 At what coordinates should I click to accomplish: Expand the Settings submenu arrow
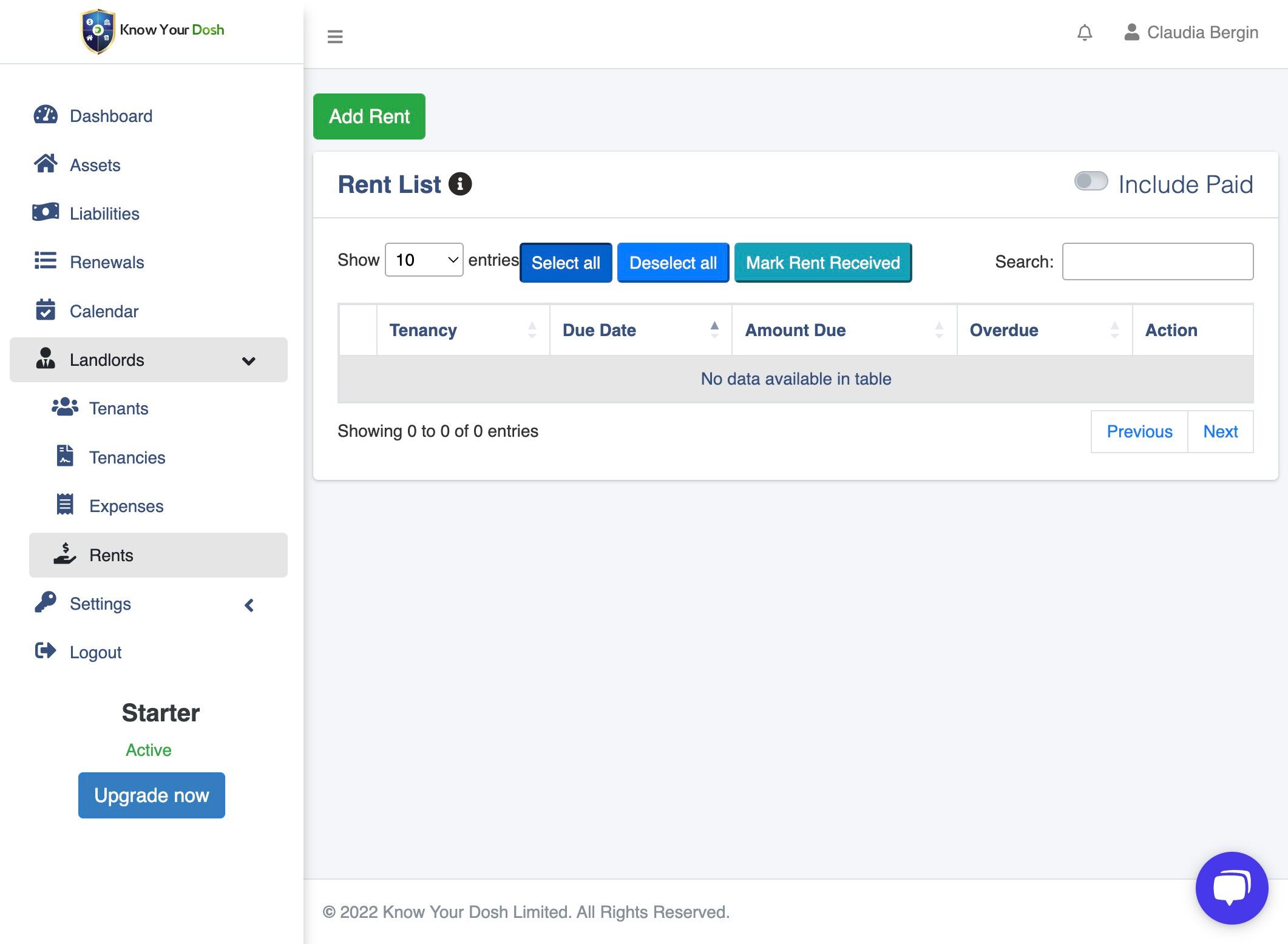click(249, 605)
